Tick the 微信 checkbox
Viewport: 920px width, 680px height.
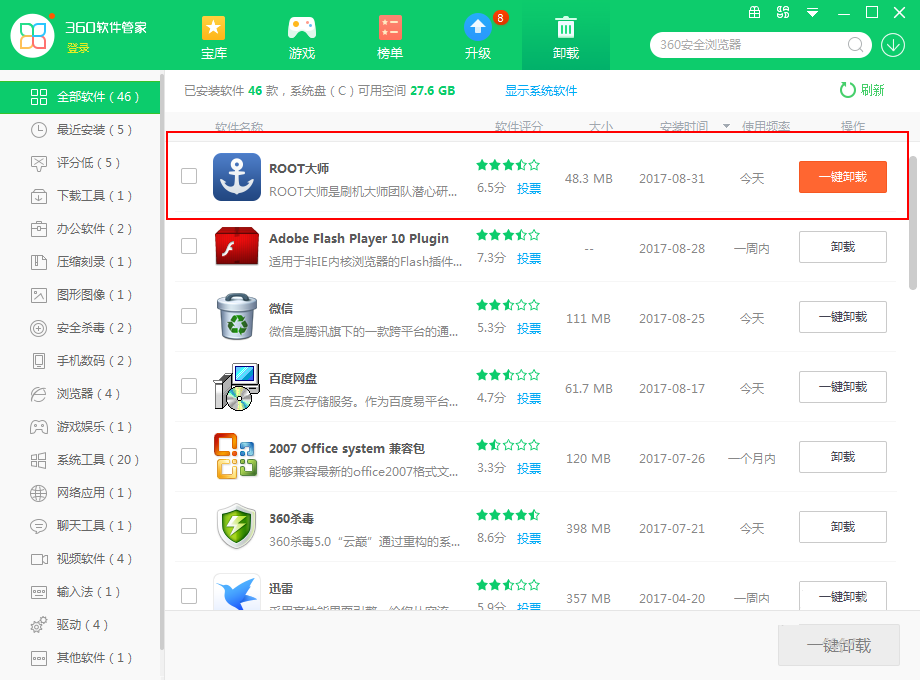coord(189,316)
